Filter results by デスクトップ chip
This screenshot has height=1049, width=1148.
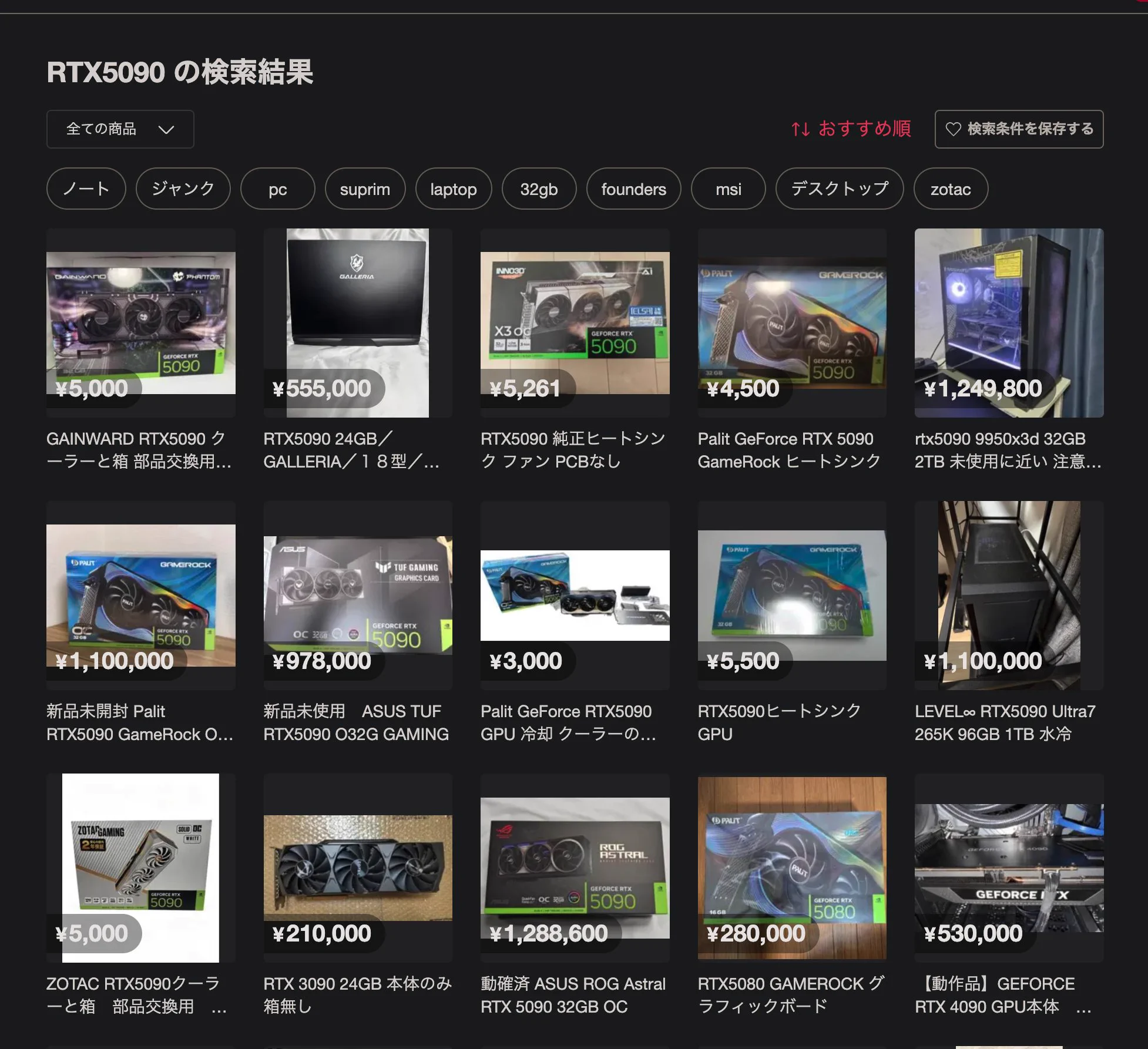click(840, 189)
